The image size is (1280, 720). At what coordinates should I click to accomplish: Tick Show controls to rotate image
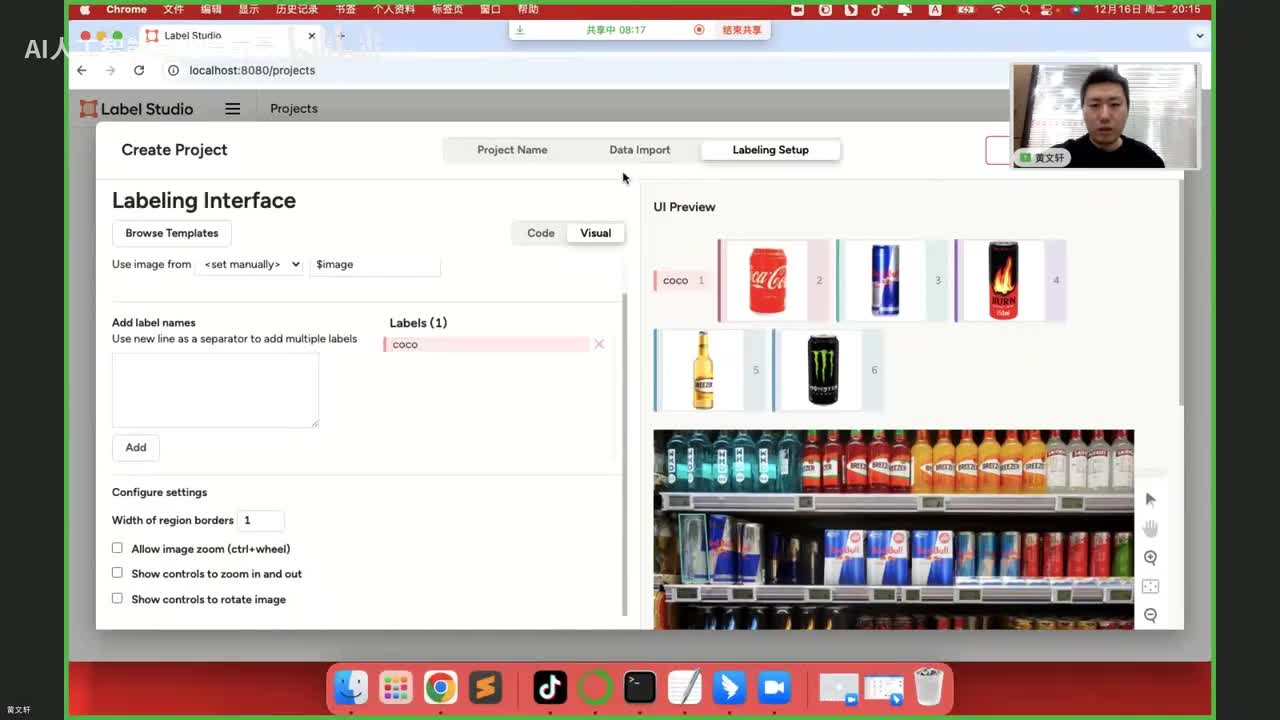tap(117, 598)
